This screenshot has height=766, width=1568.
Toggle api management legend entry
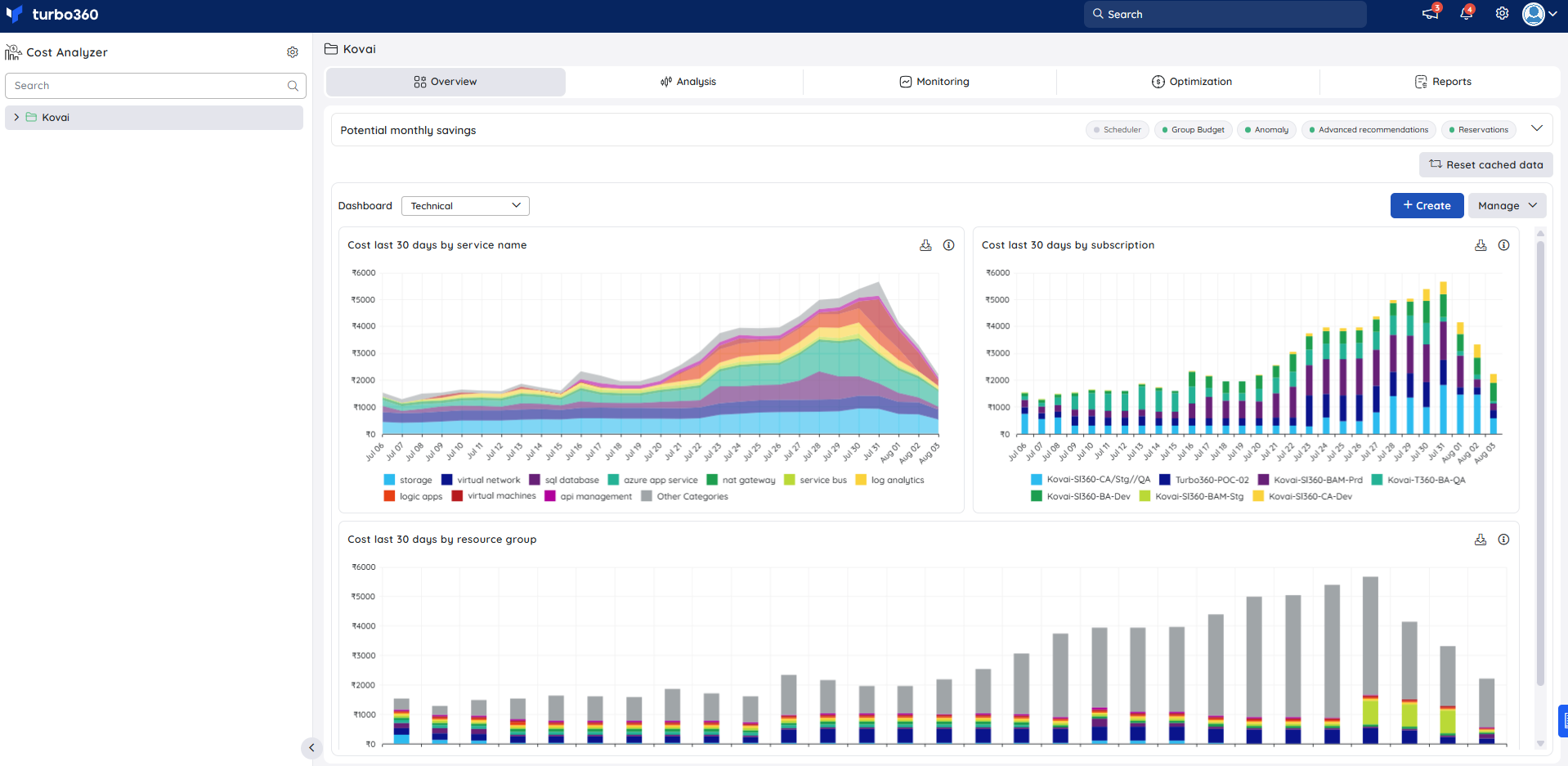pyautogui.click(x=588, y=496)
